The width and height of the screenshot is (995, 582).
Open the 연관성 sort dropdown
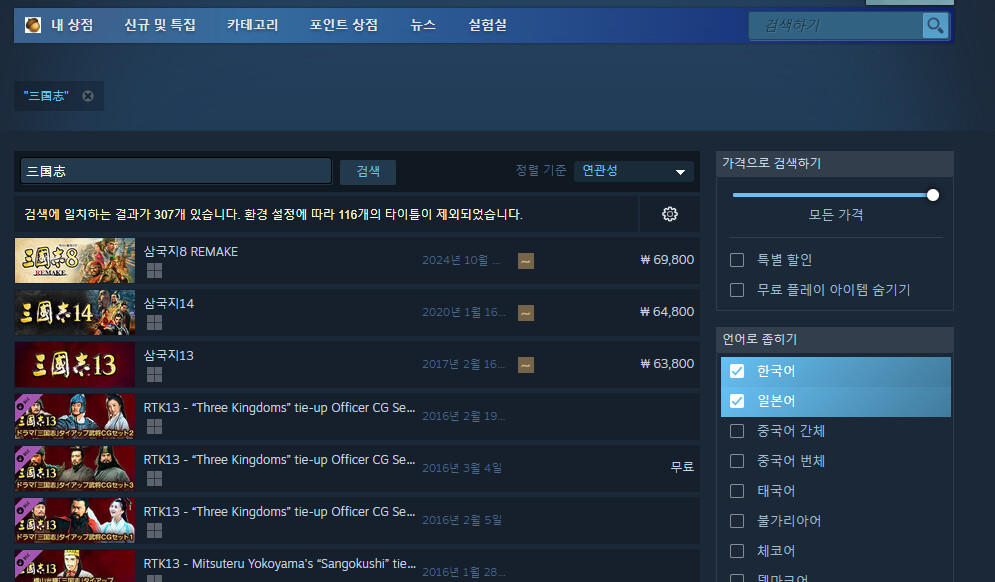pos(633,171)
